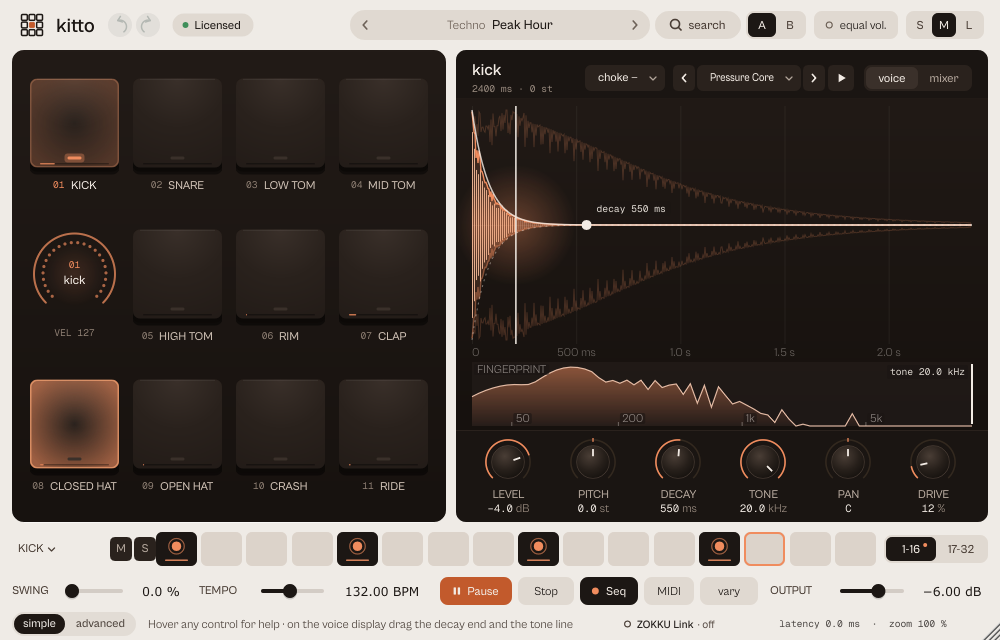Click the vary button
This screenshot has height=640, width=1000.
[x=728, y=591]
